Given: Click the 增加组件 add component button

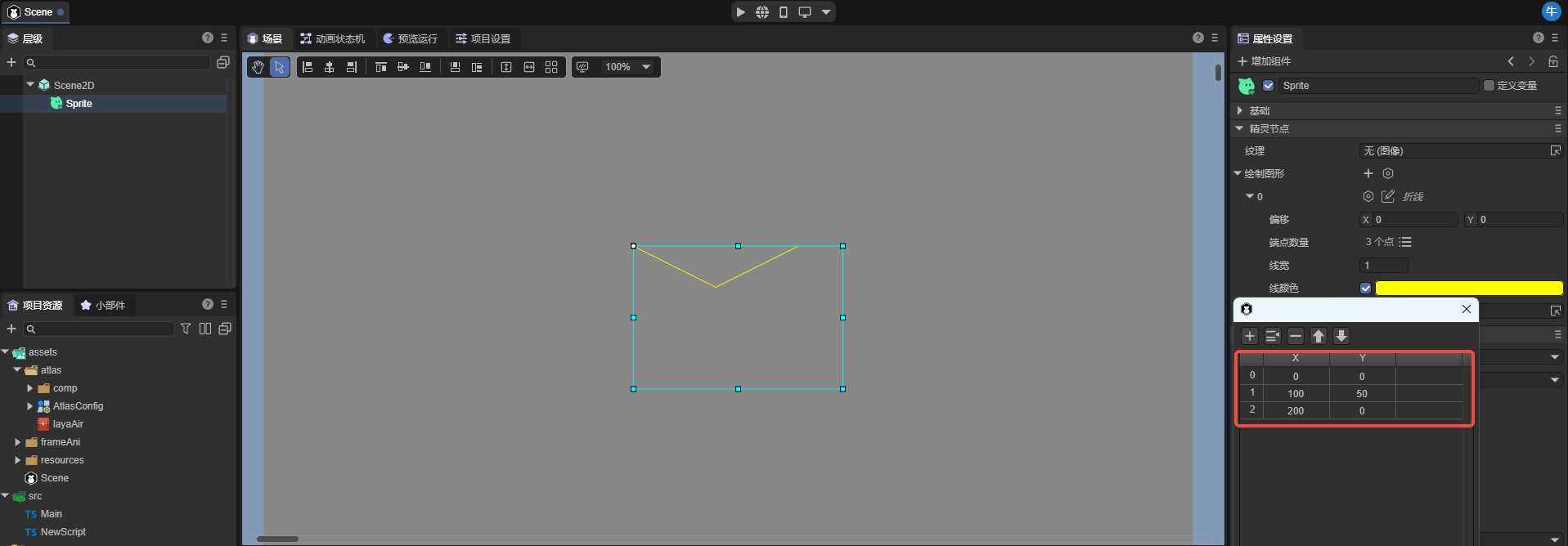Looking at the screenshot, I should (1264, 61).
